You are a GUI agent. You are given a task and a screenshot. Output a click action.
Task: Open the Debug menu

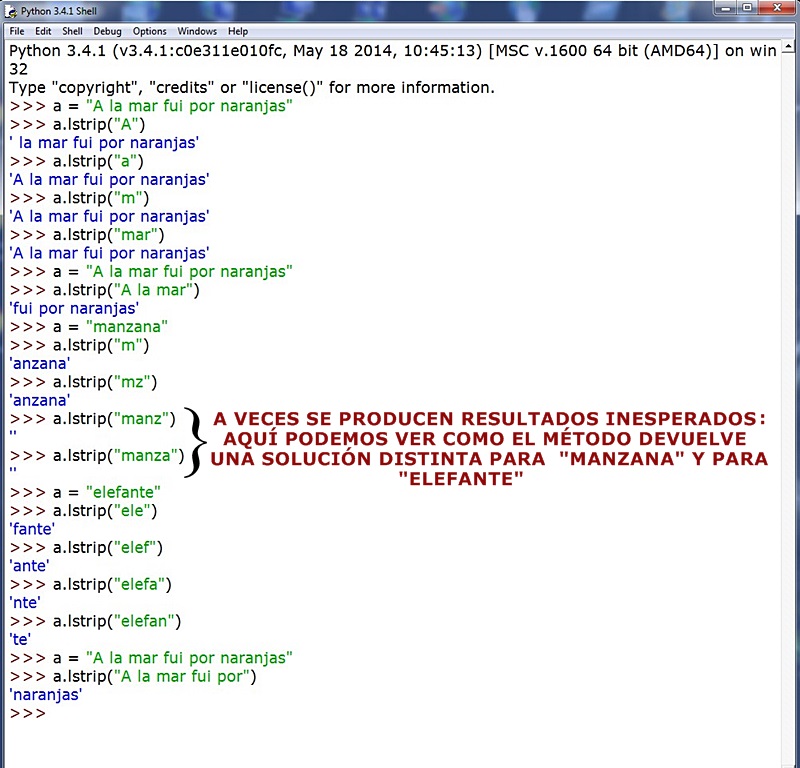pyautogui.click(x=106, y=31)
